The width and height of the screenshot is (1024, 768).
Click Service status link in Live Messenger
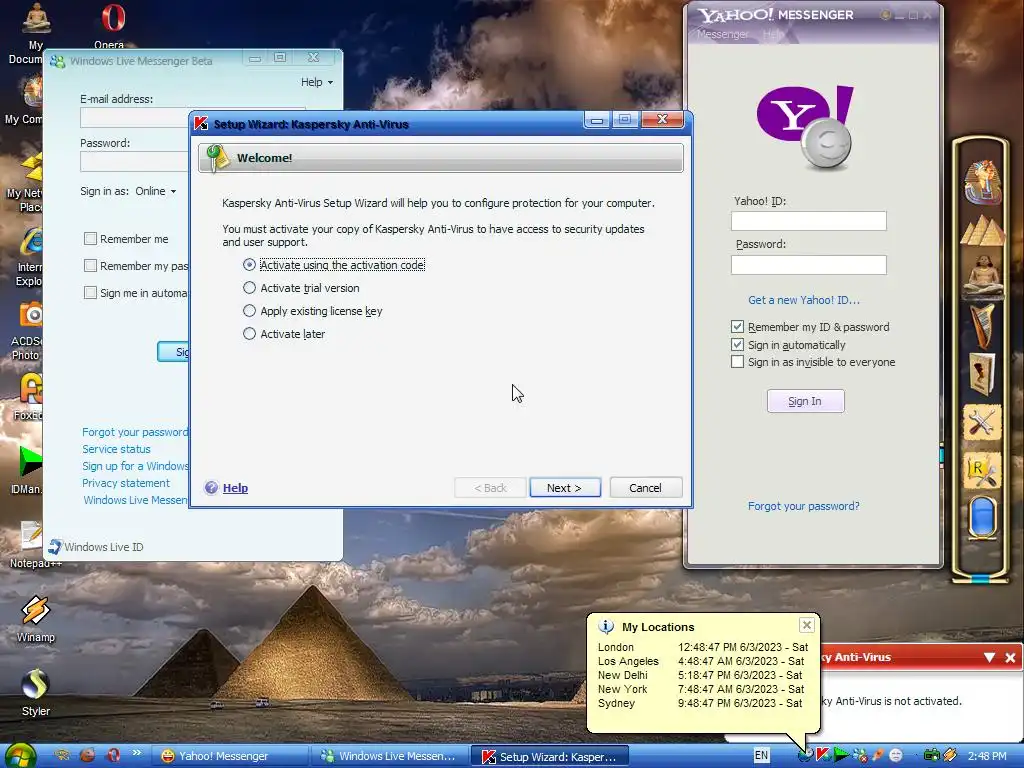[x=116, y=449]
